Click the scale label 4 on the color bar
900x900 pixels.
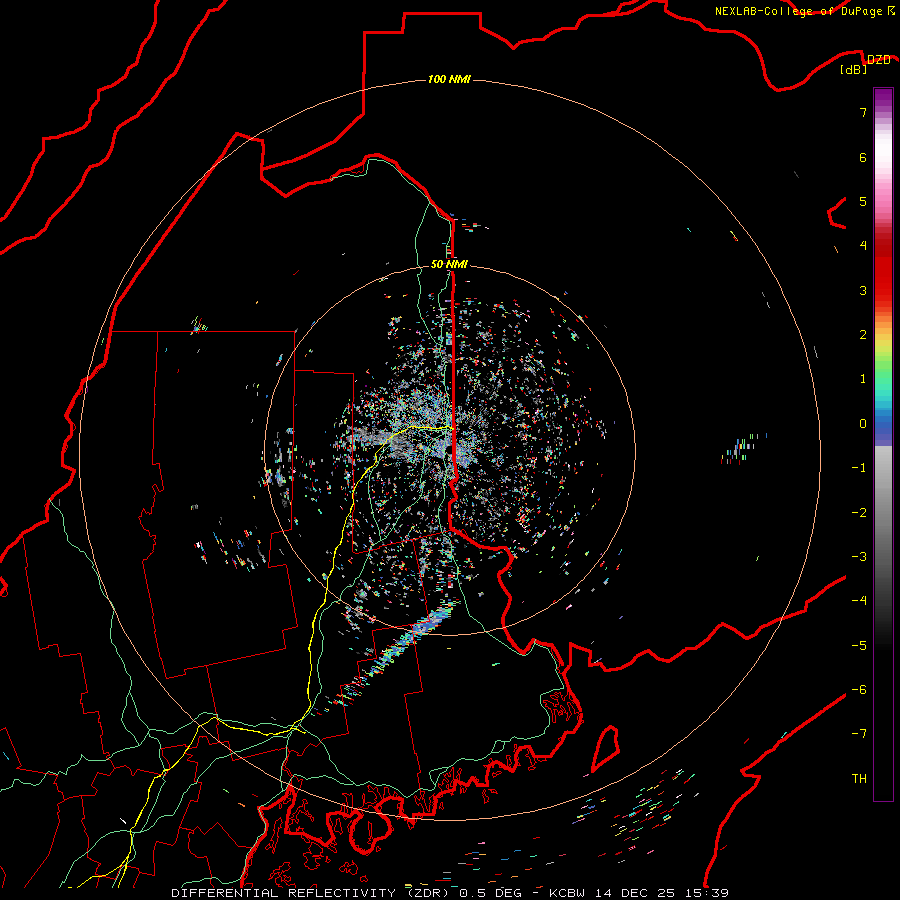click(x=862, y=246)
